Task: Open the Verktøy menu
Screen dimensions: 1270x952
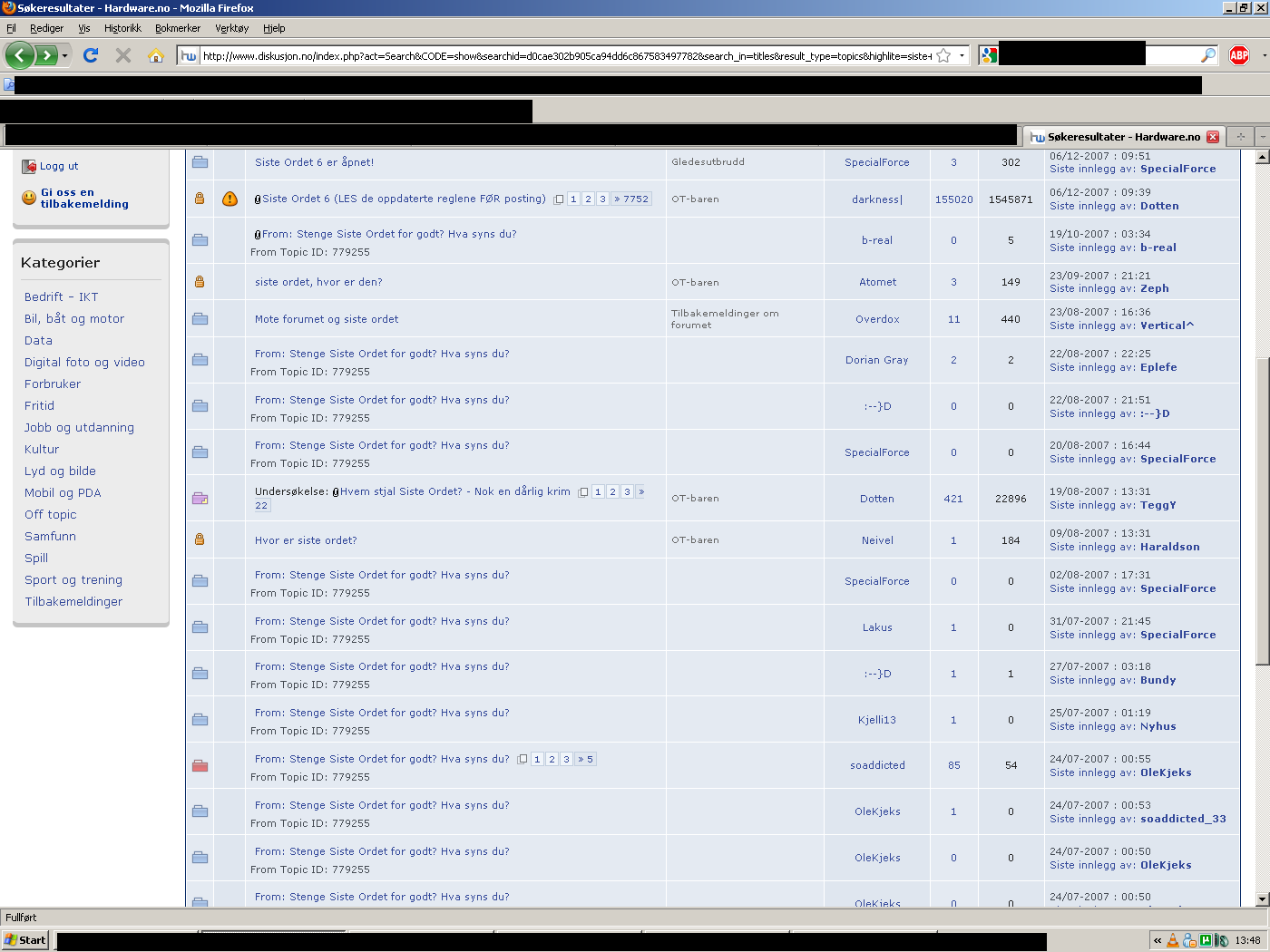Action: pos(231,28)
